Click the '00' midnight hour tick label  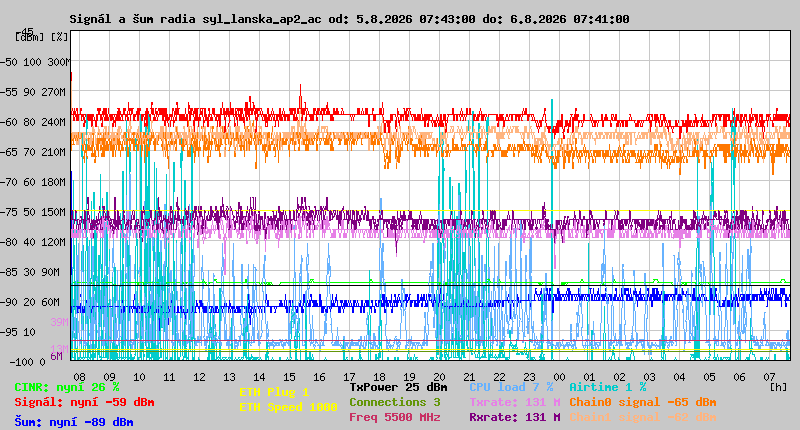click(559, 377)
